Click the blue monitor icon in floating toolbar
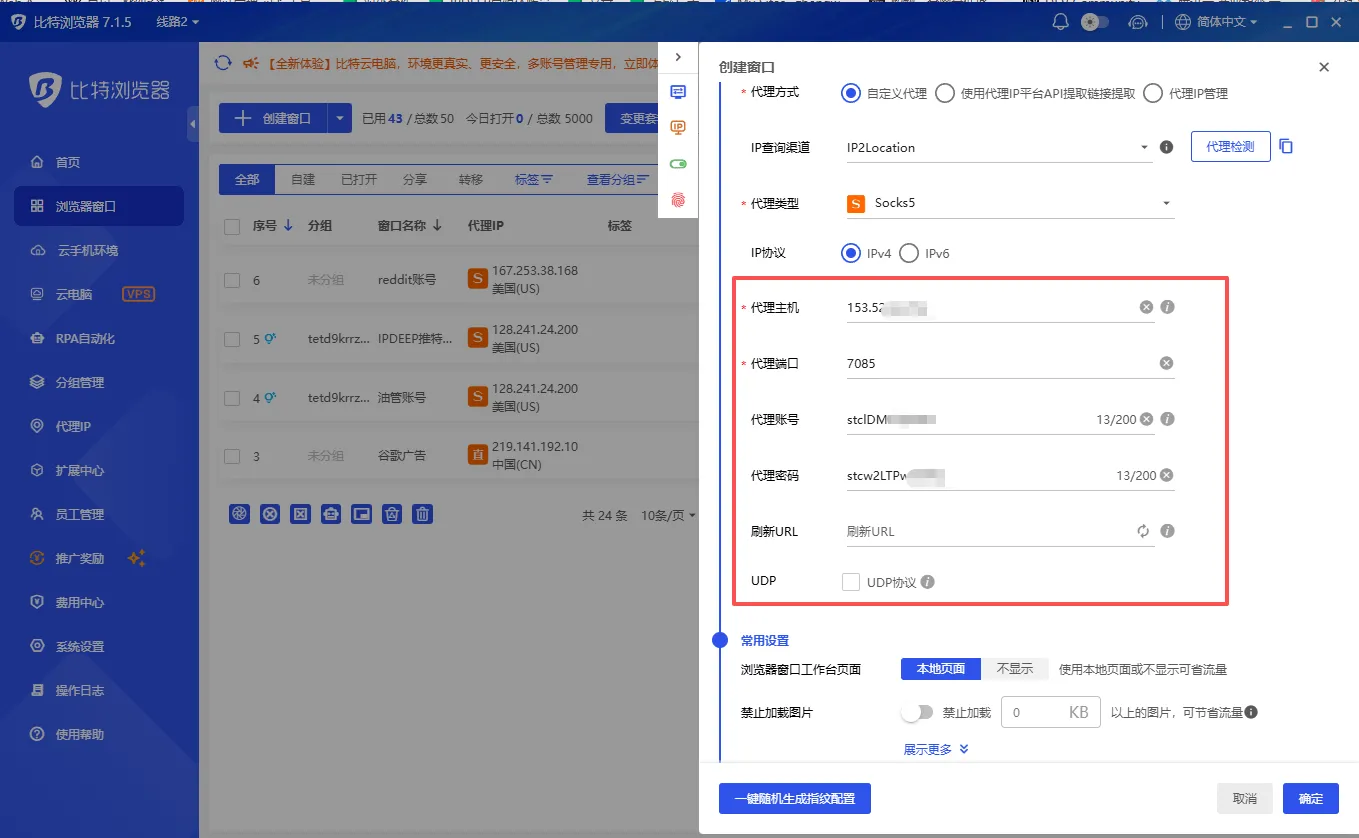The image size is (1359, 838). pos(678,91)
